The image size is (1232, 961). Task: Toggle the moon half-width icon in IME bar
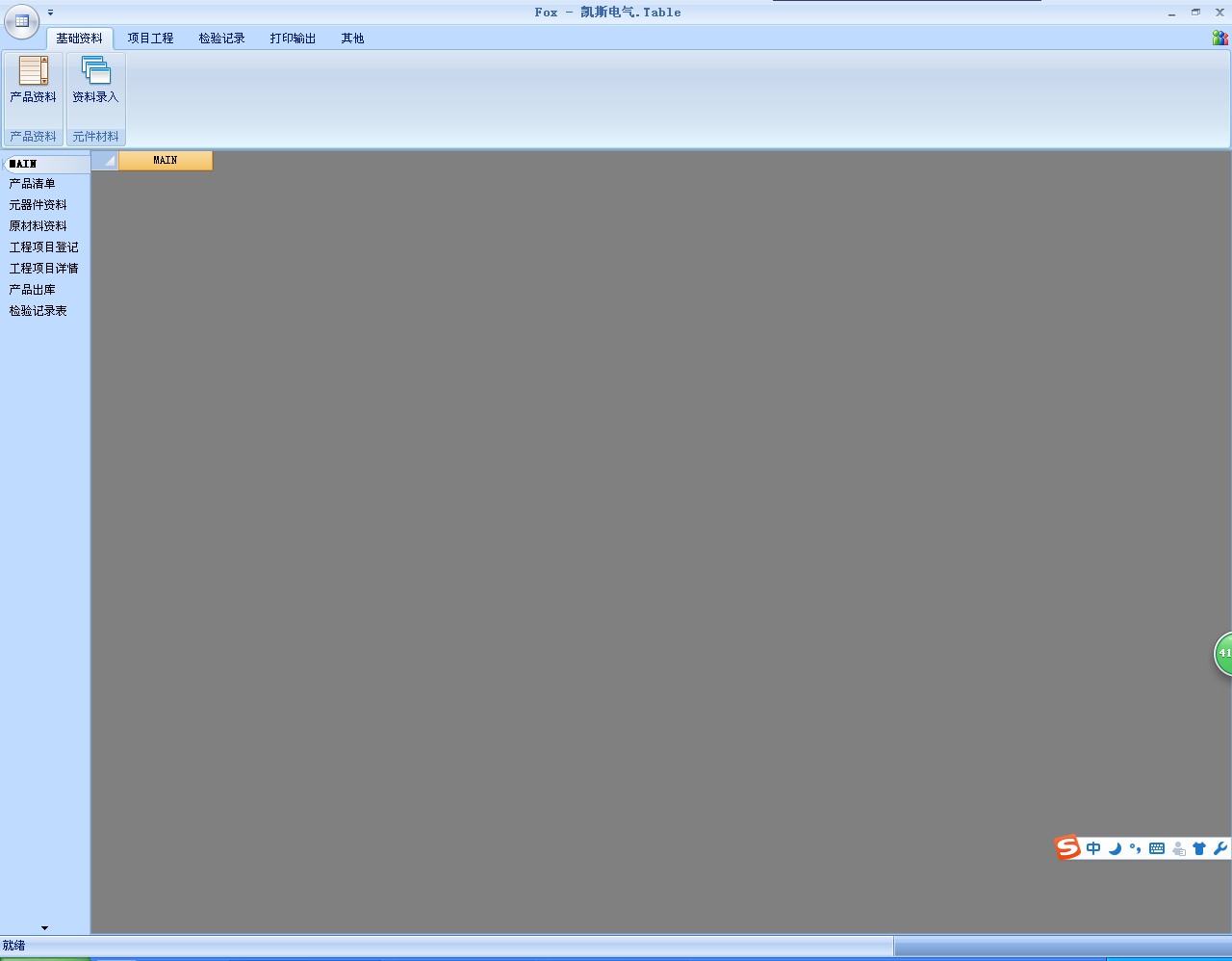point(1115,848)
